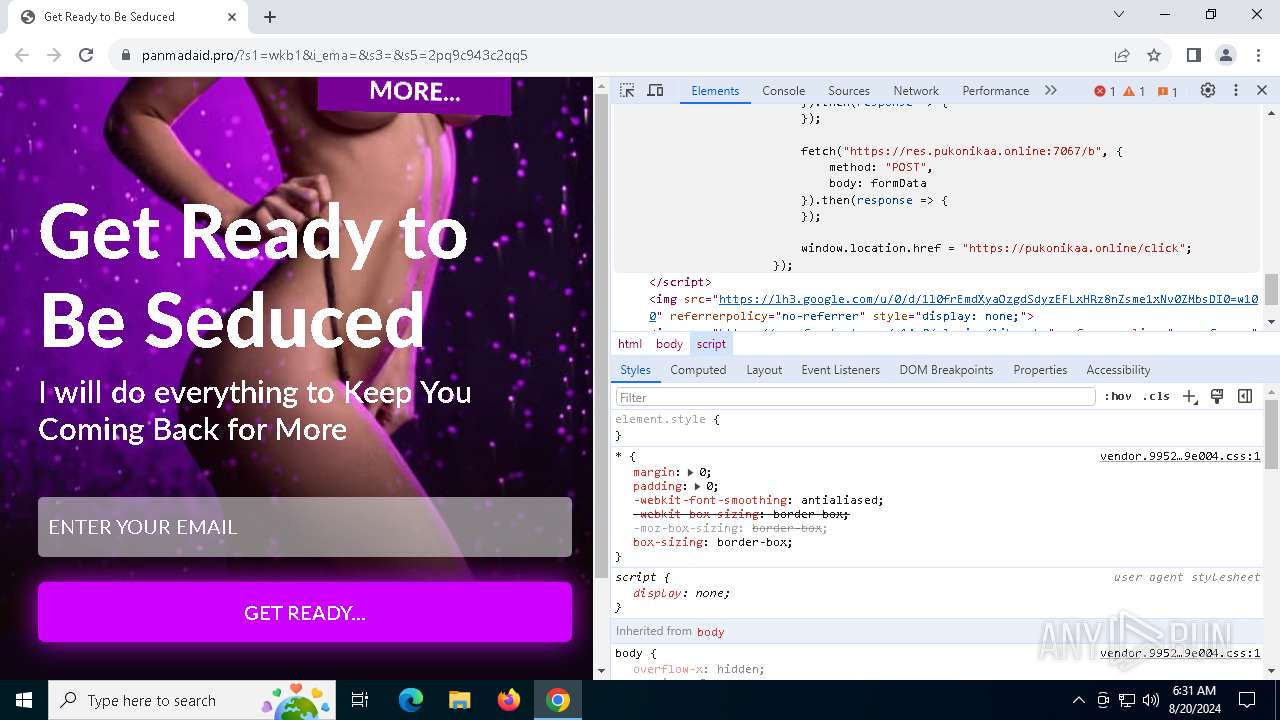Screen dimensions: 1280x720
Task: Open the Chrome profile avatar
Action: (x=1226, y=55)
